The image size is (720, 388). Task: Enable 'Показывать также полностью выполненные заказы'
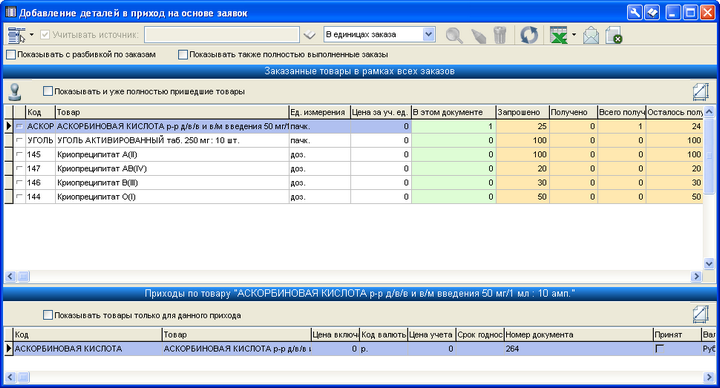click(x=183, y=55)
